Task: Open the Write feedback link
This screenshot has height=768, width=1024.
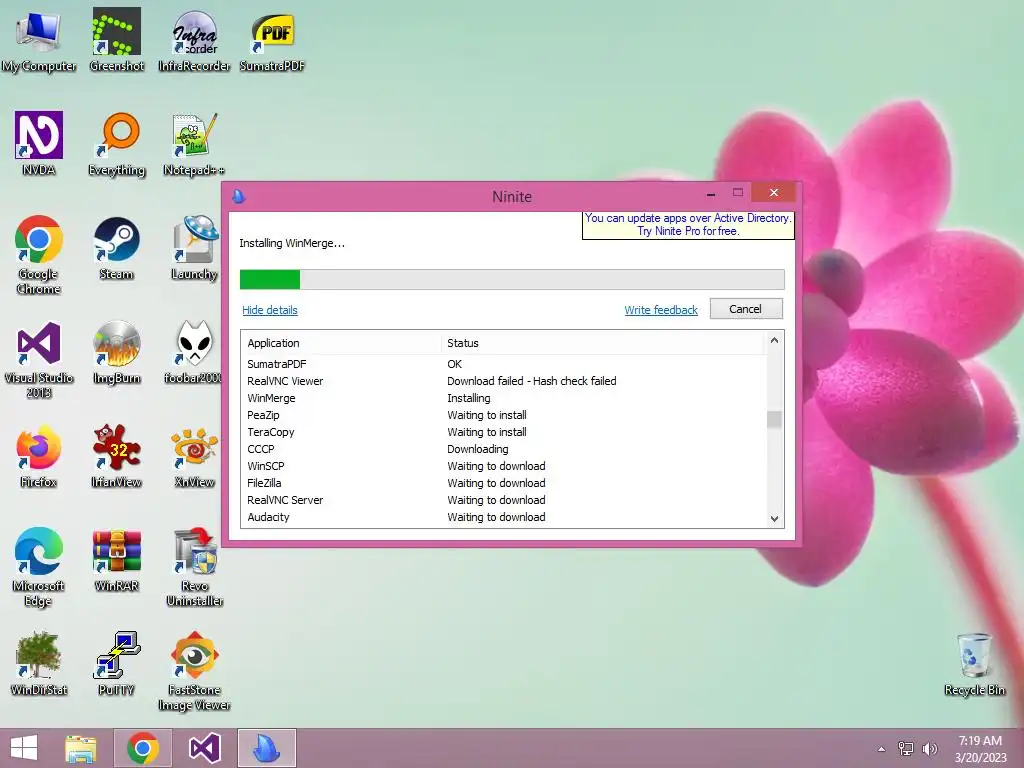Action: click(661, 310)
